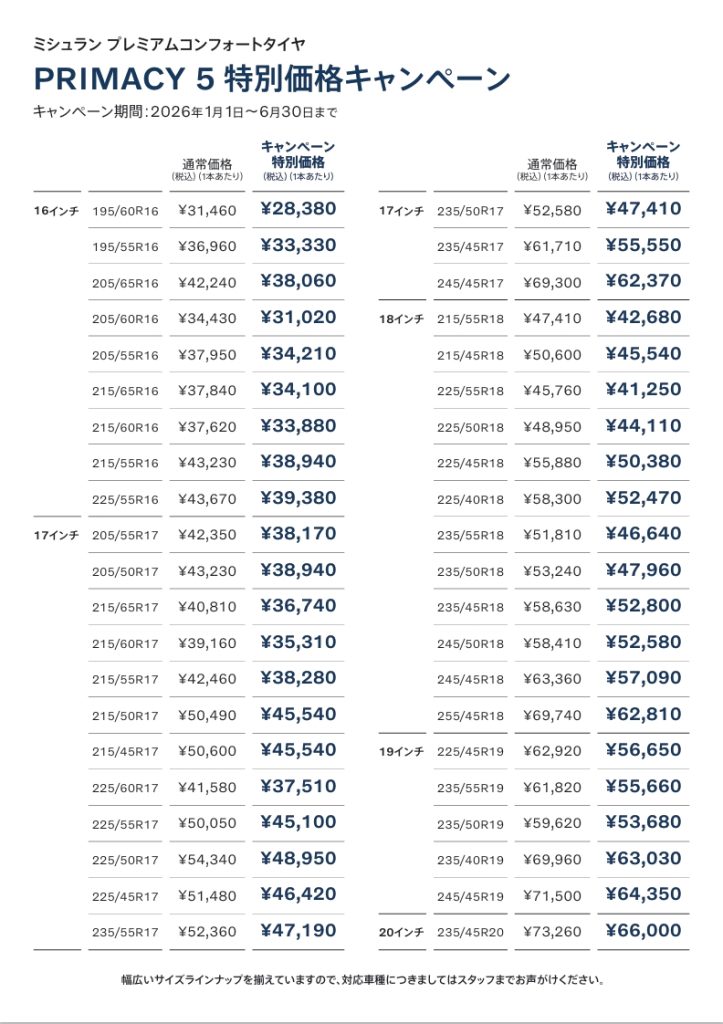Click the regular price ¥69,740

[x=552, y=716]
